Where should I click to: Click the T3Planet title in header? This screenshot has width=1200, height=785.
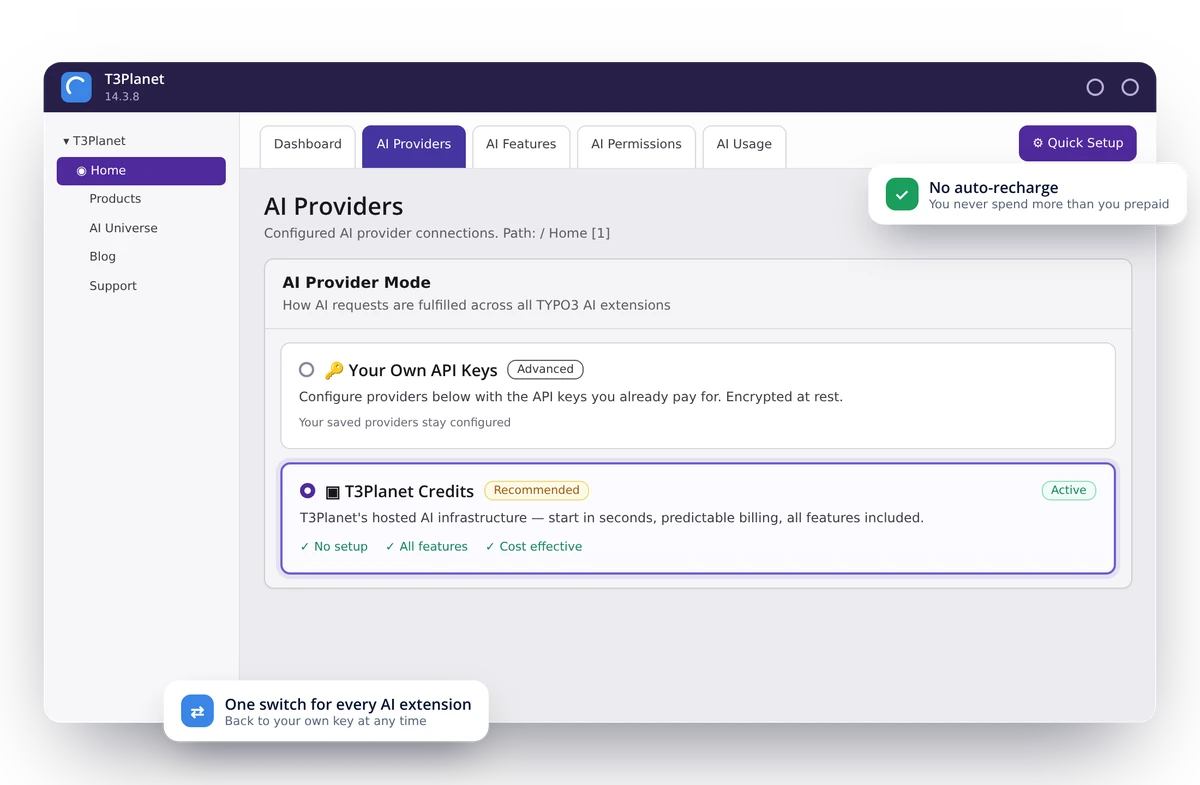click(134, 79)
